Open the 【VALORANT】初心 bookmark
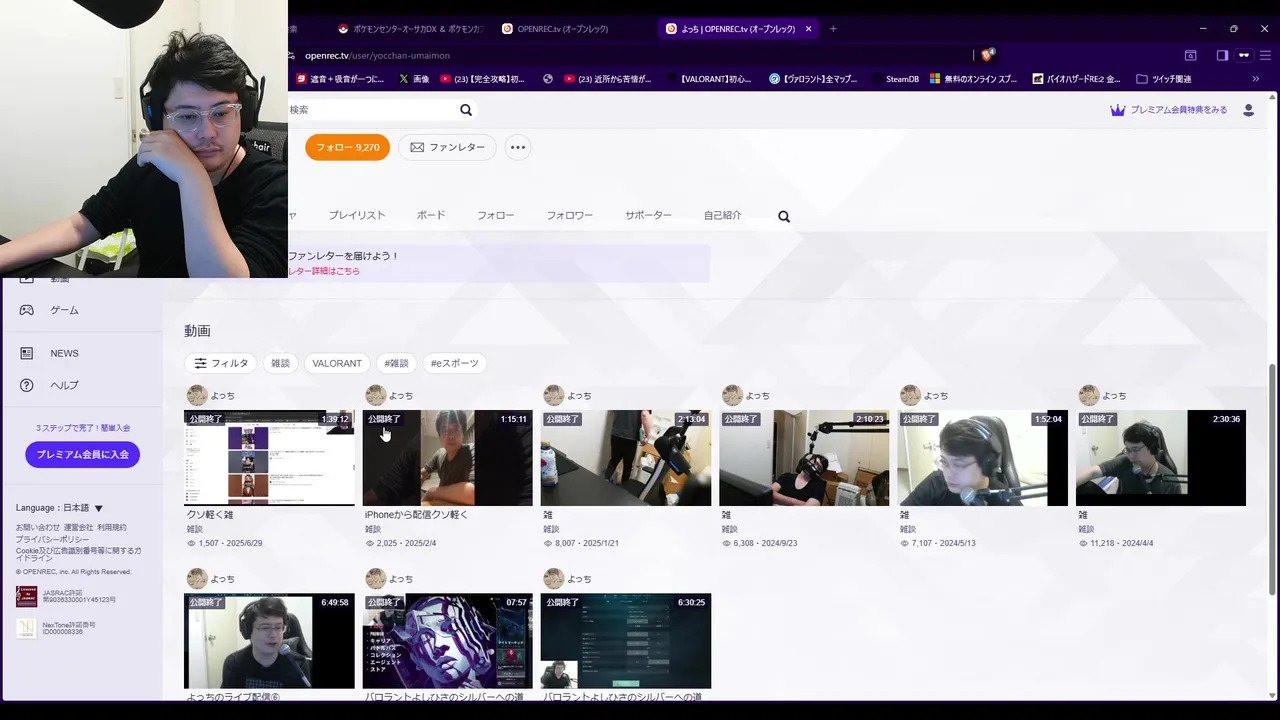 tap(711, 79)
